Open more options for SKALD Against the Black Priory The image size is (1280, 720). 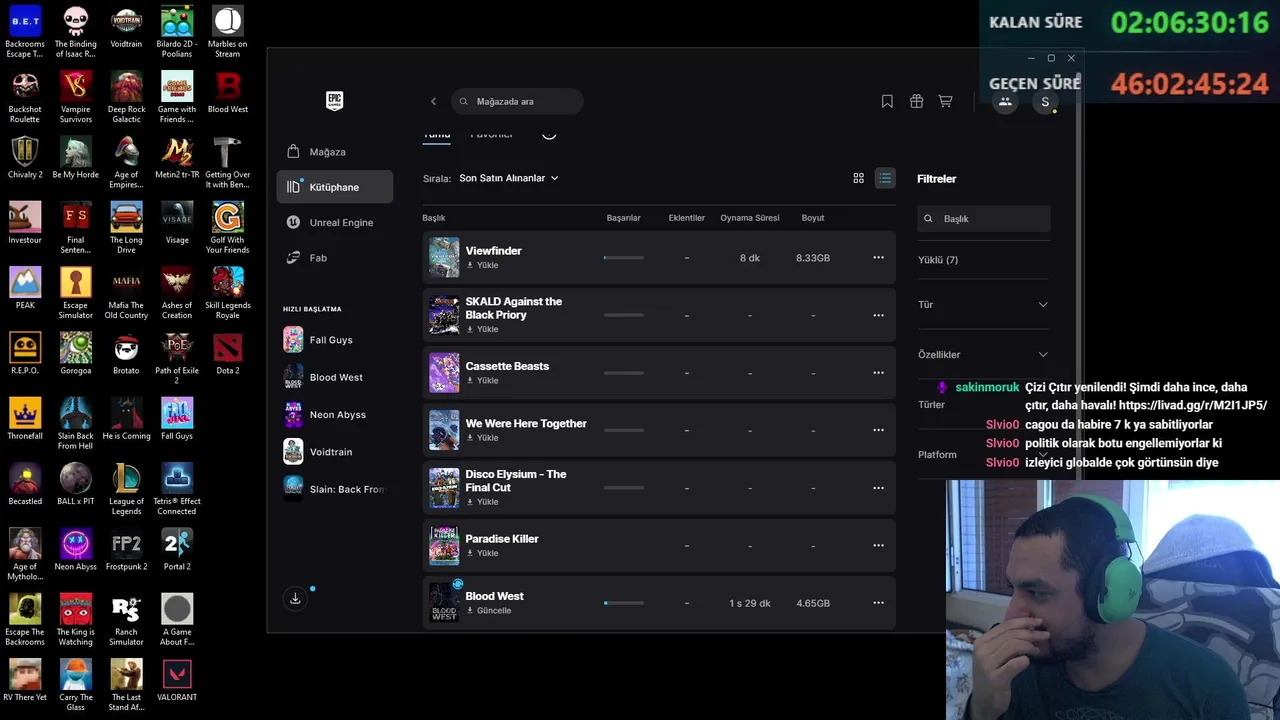878,315
